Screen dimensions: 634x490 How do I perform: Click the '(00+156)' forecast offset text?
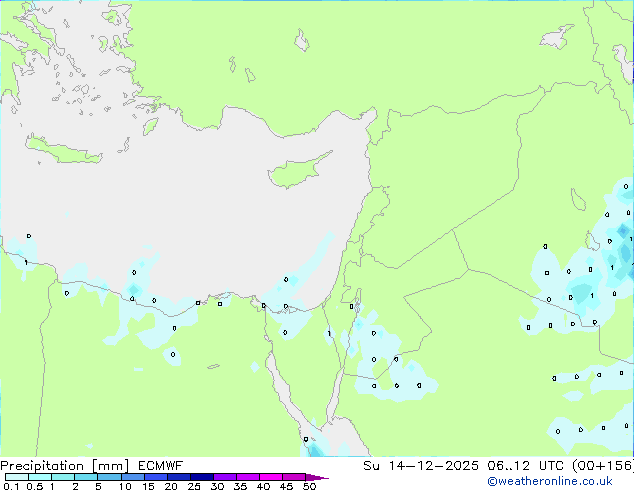click(x=603, y=466)
